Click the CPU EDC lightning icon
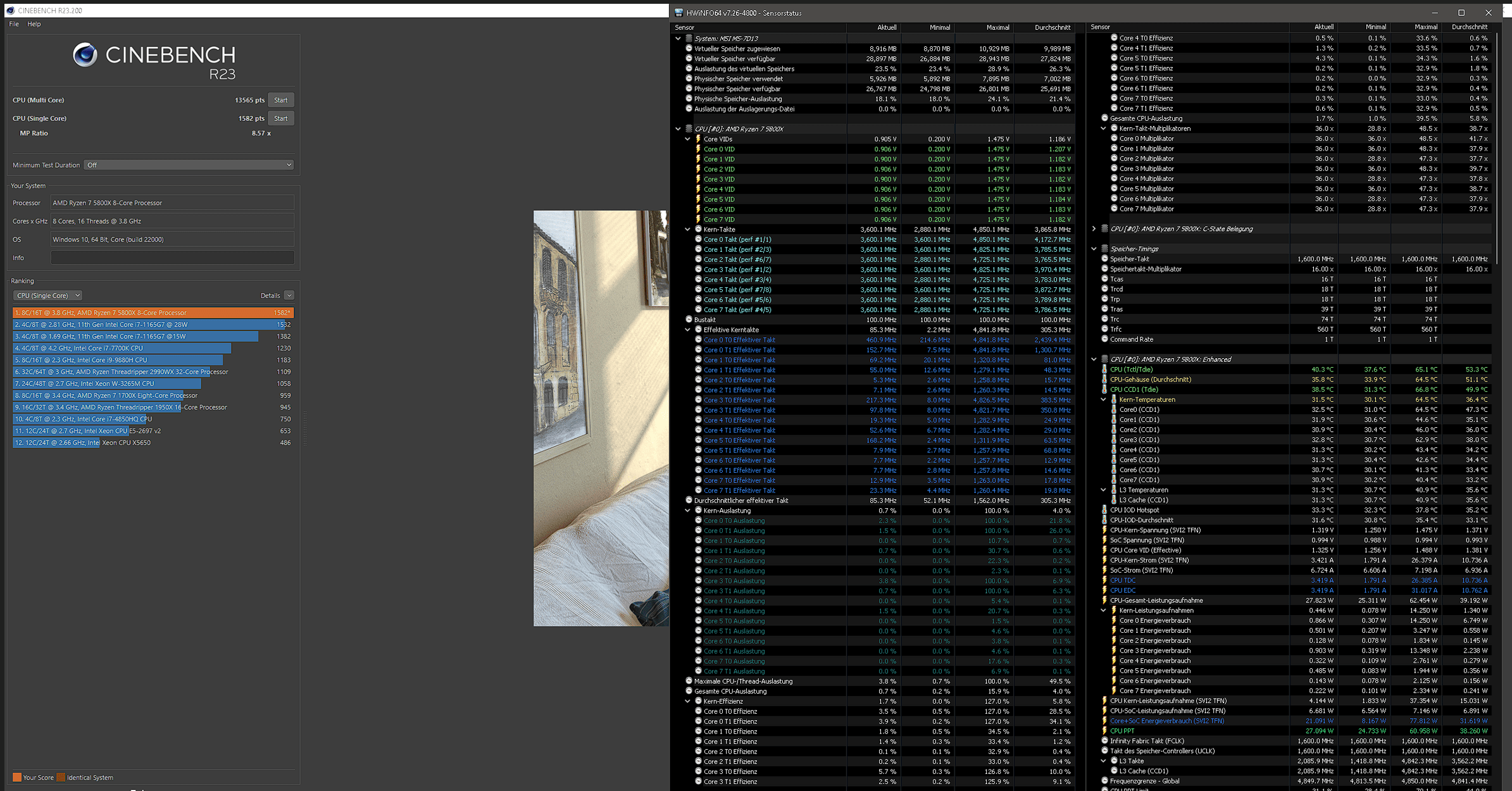 (x=1104, y=590)
